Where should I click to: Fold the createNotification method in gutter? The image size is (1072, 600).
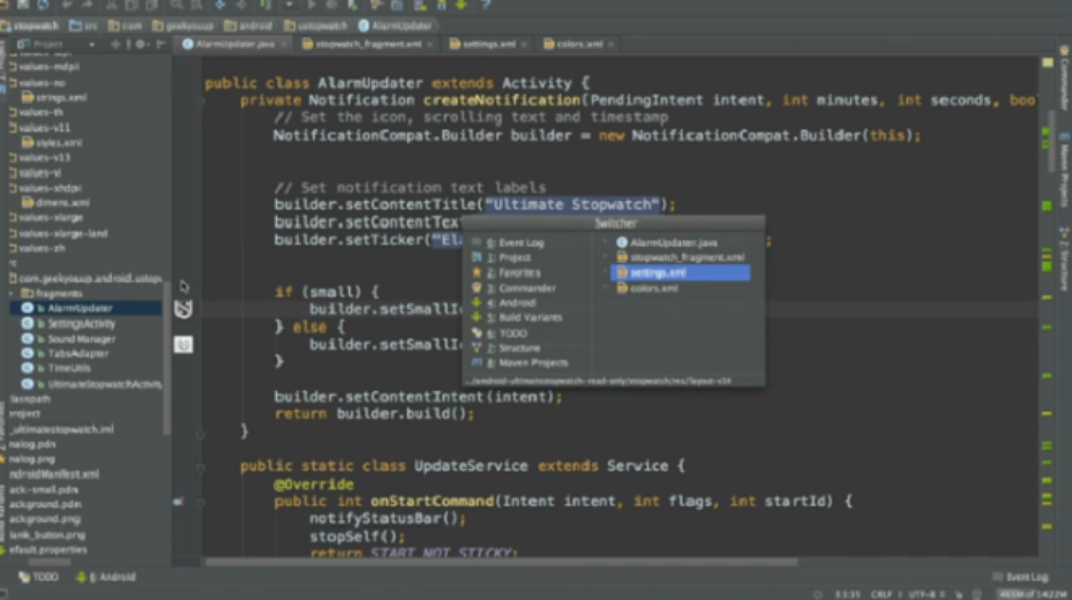coord(200,101)
